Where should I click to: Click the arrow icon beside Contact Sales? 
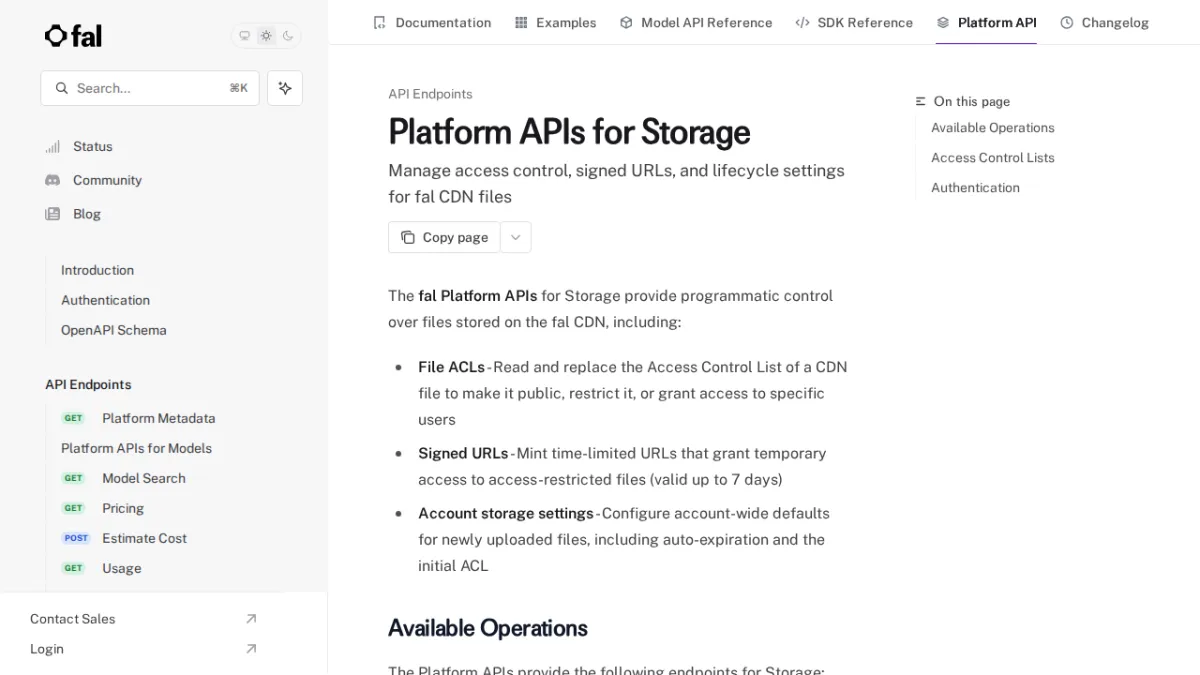coord(251,619)
